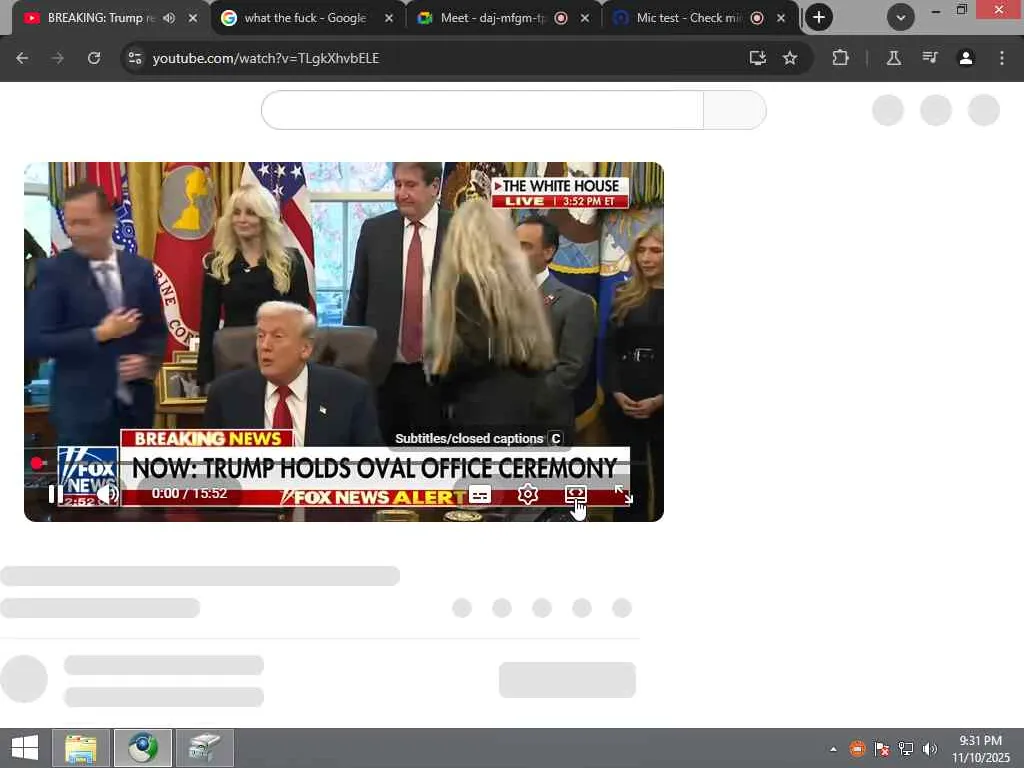Open Chrome three-dot menu
The width and height of the screenshot is (1024, 768).
pos(1002,58)
